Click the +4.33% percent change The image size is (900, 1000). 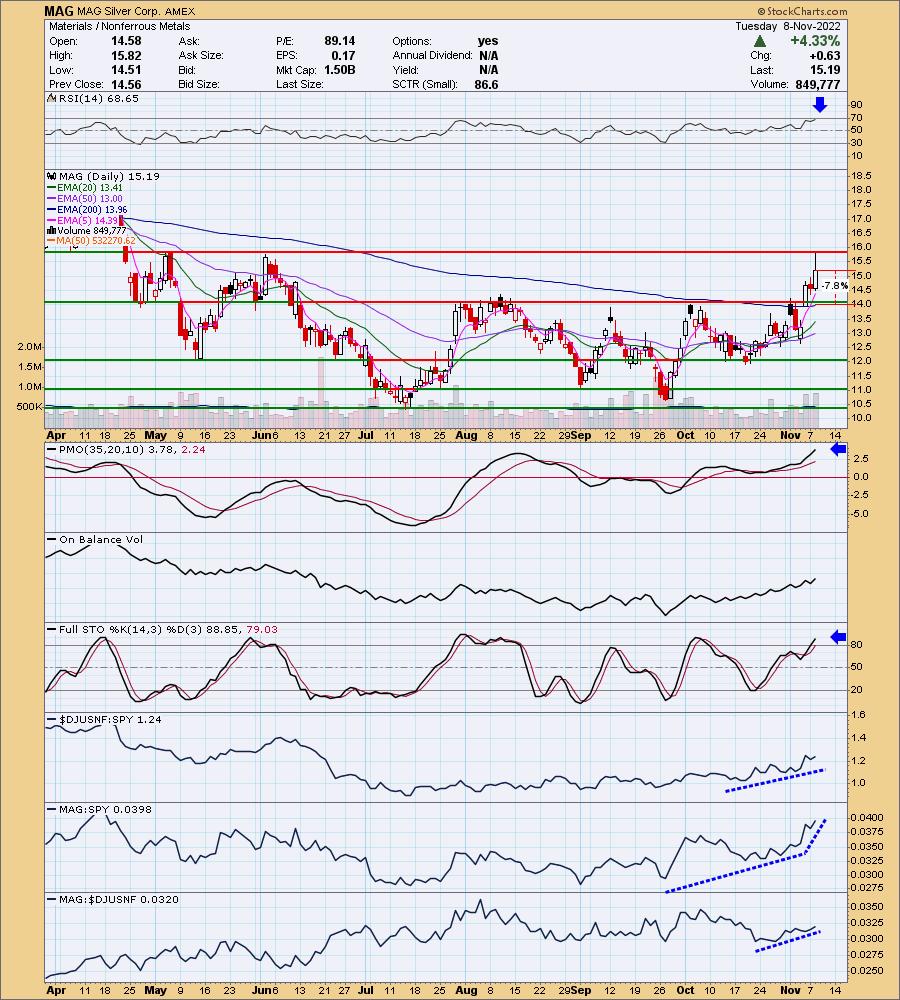click(815, 41)
